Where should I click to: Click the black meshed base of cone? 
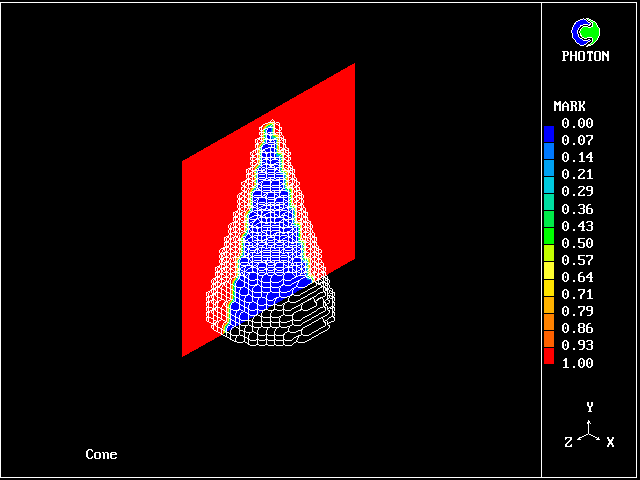(x=290, y=320)
